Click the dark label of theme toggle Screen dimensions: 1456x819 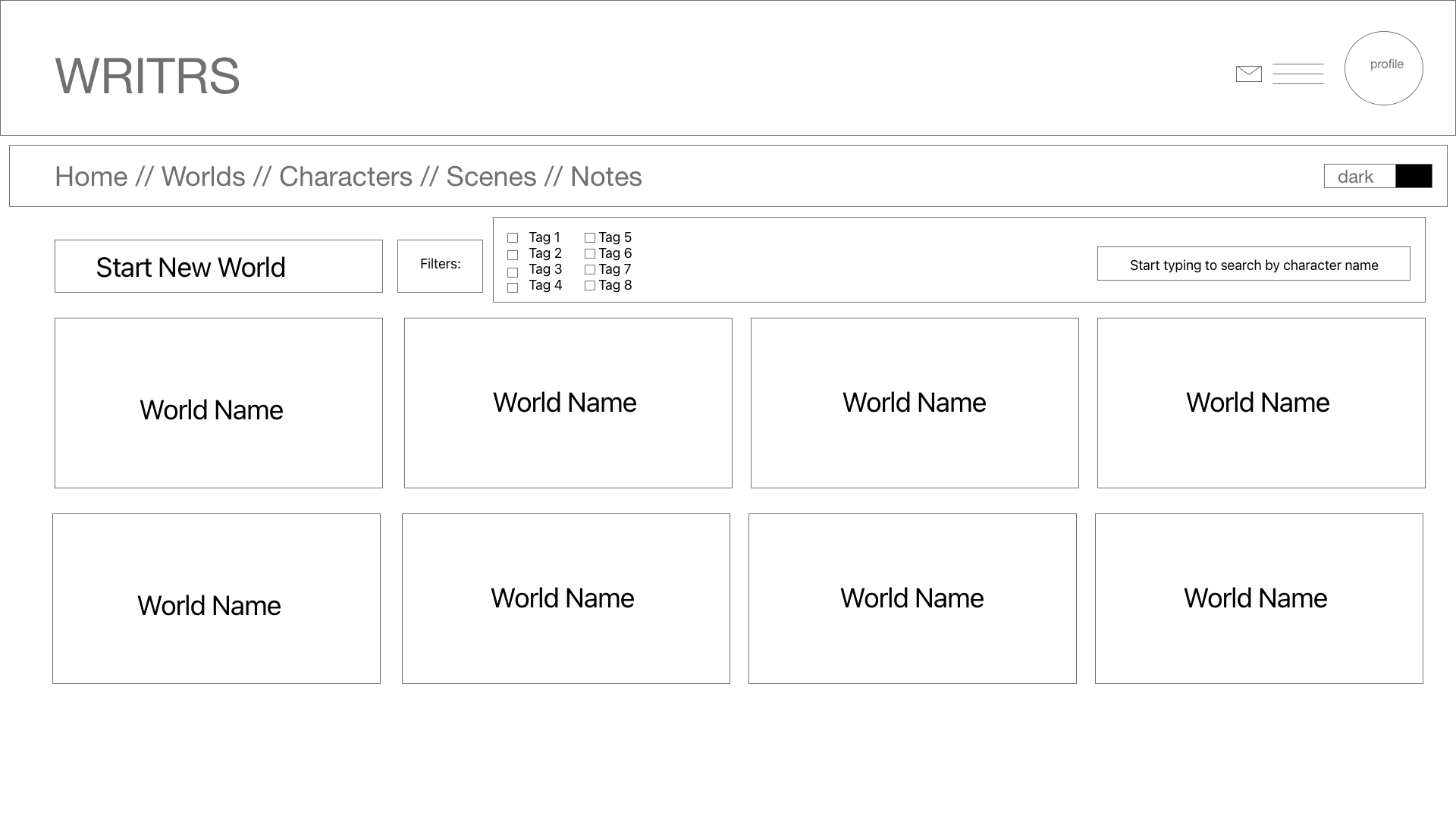coord(1355,177)
